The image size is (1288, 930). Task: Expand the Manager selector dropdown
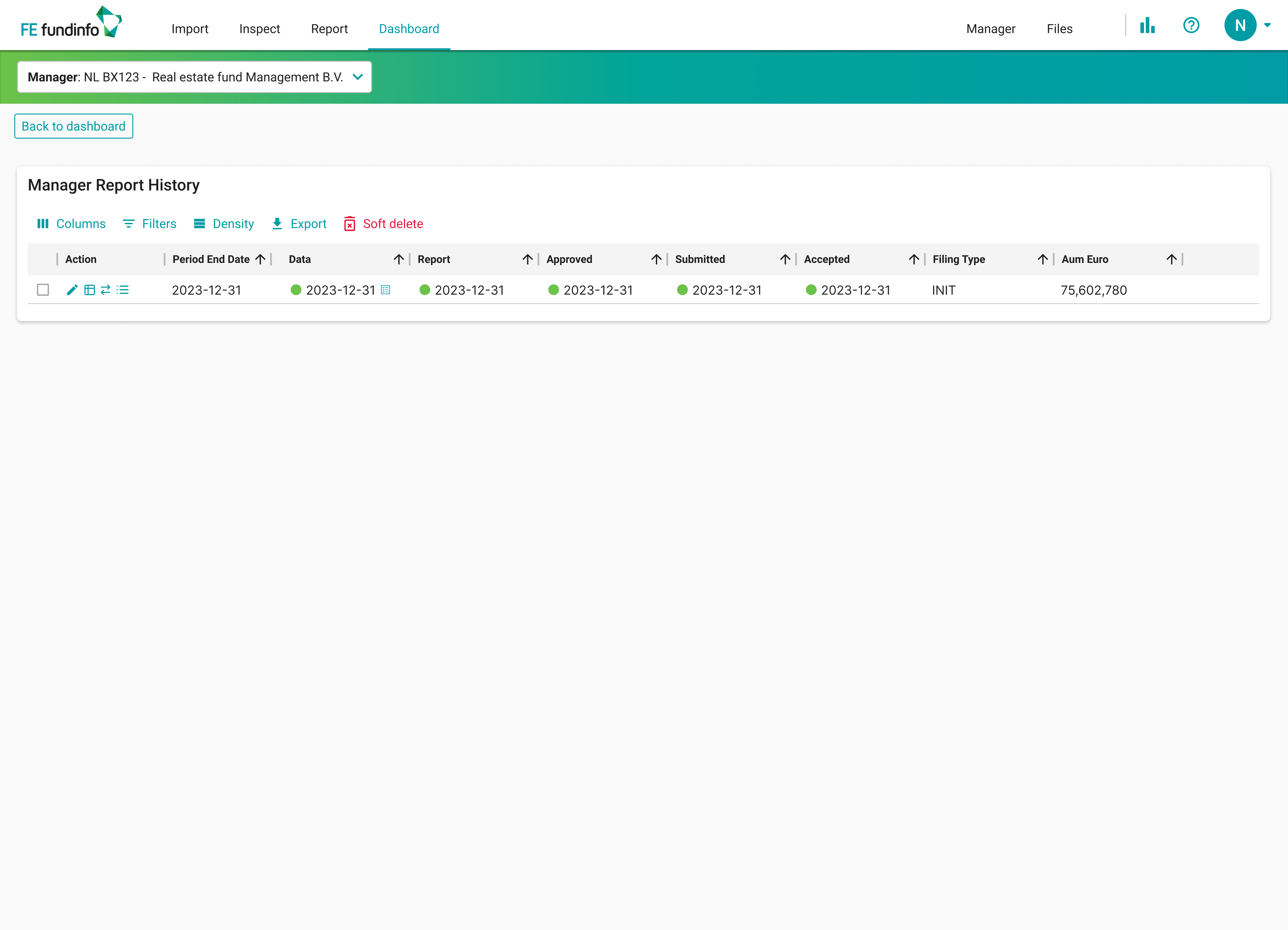point(194,77)
